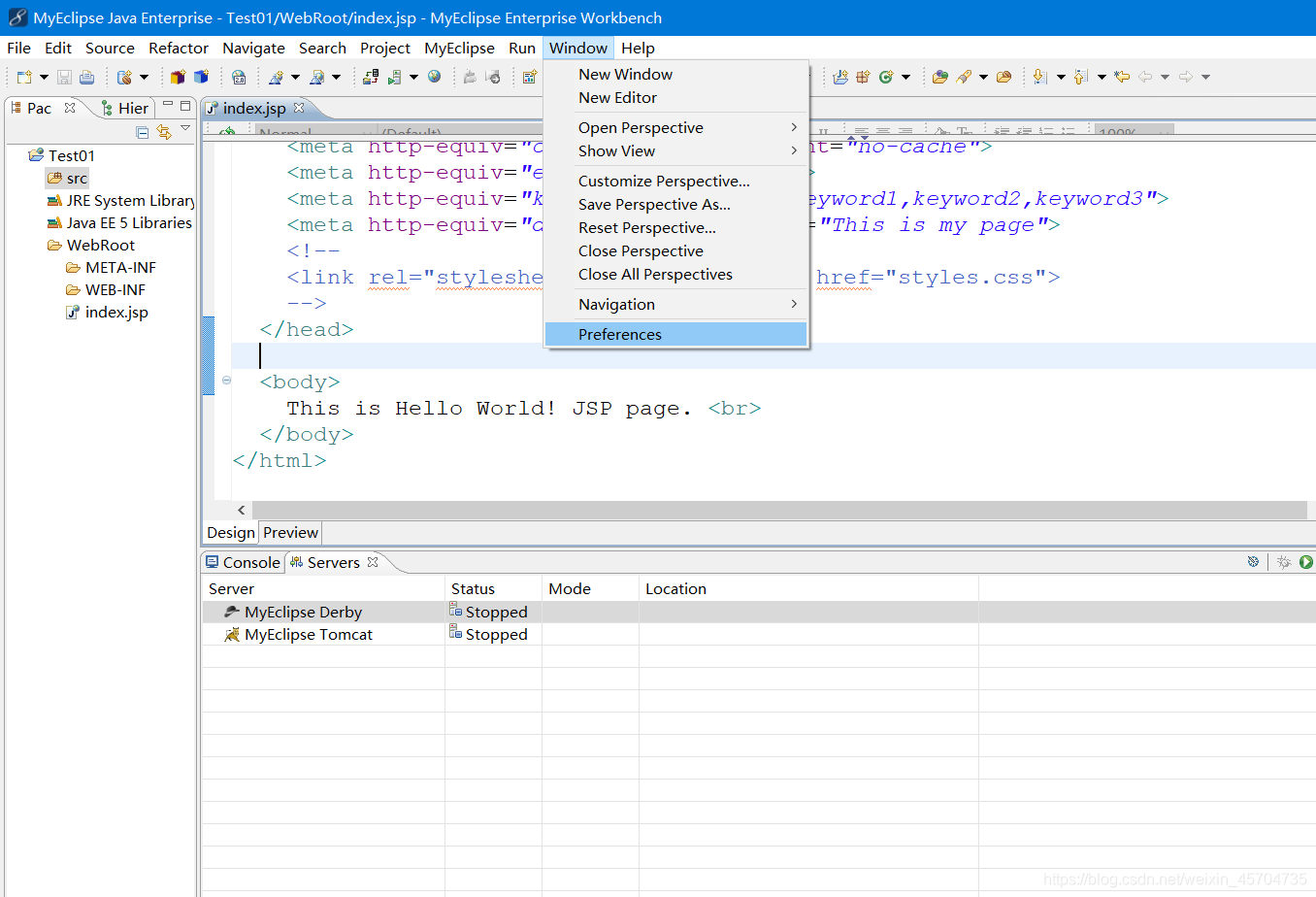This screenshot has height=897, width=1316.
Task: Open the Help menu
Action: pos(638,48)
